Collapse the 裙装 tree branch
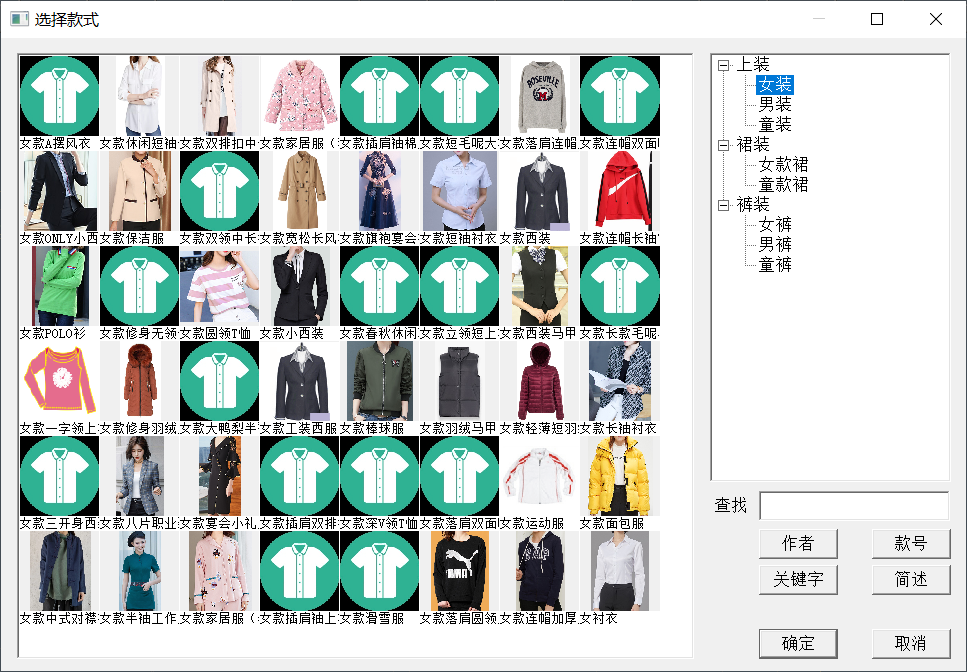Screen dimensions: 967x672 725,143
